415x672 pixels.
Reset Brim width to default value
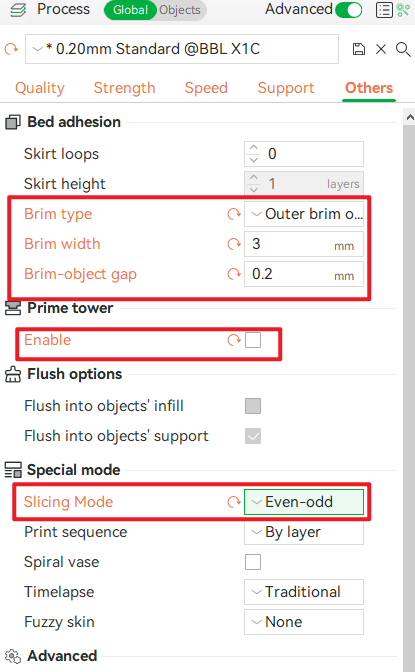[234, 244]
